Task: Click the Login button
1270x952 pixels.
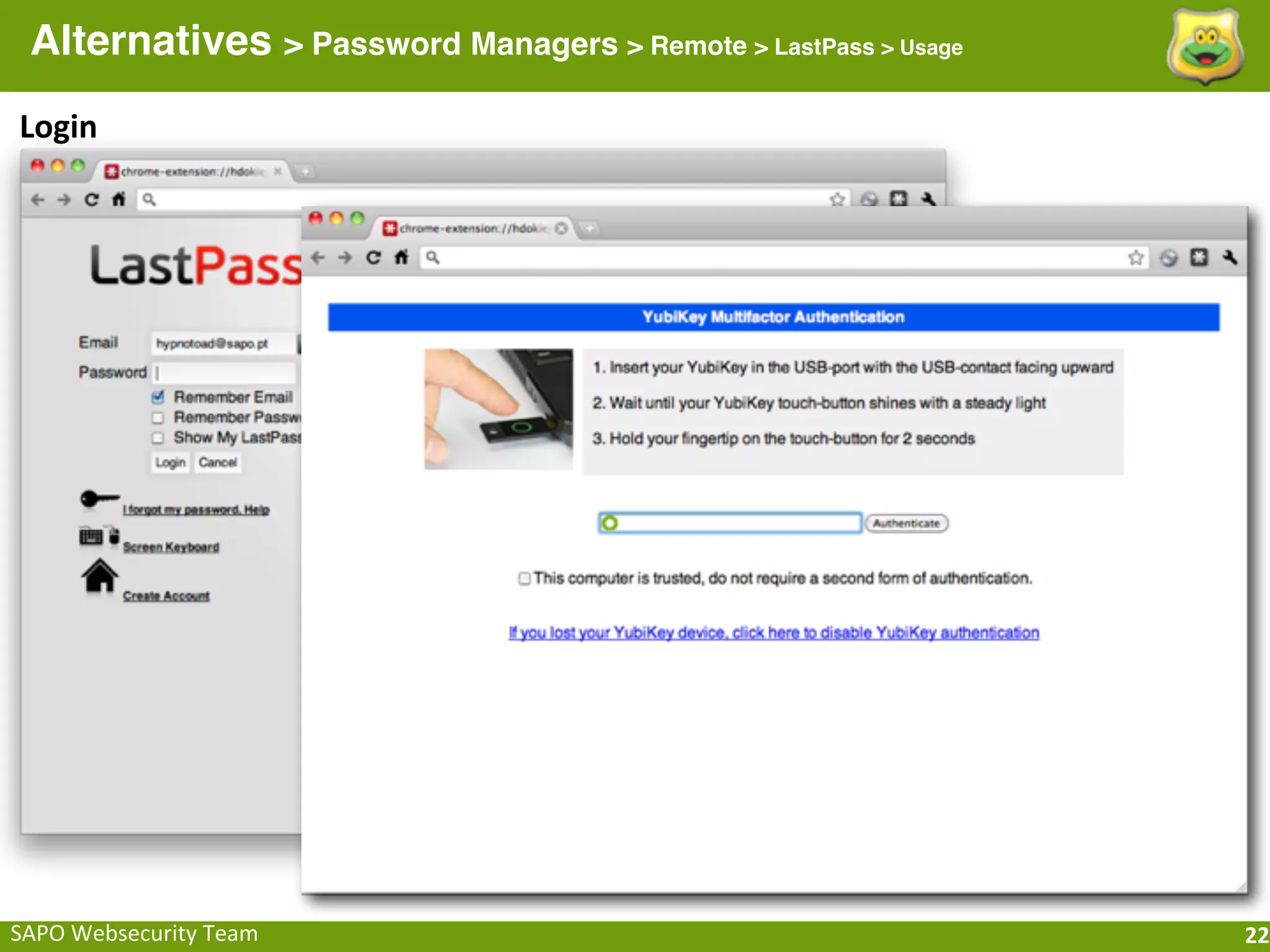Action: click(x=171, y=462)
